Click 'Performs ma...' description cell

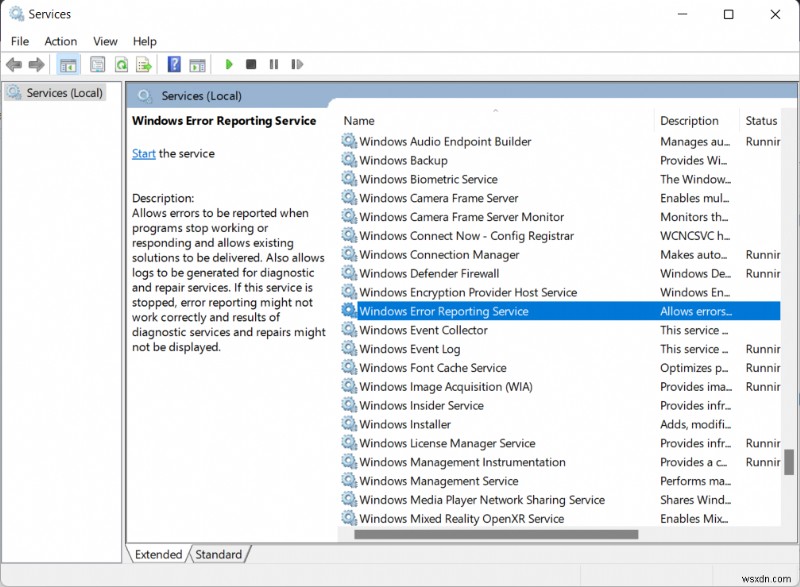(695, 481)
